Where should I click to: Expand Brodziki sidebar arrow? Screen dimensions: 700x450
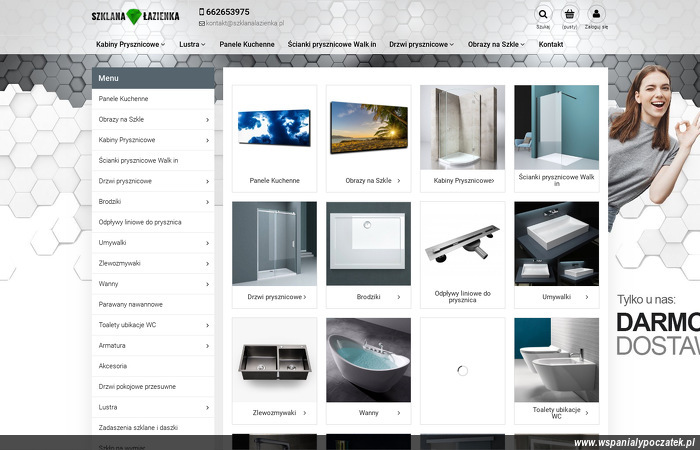tap(207, 202)
